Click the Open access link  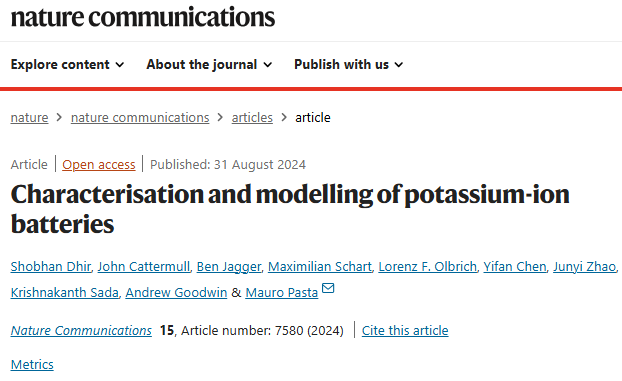[x=99, y=164]
